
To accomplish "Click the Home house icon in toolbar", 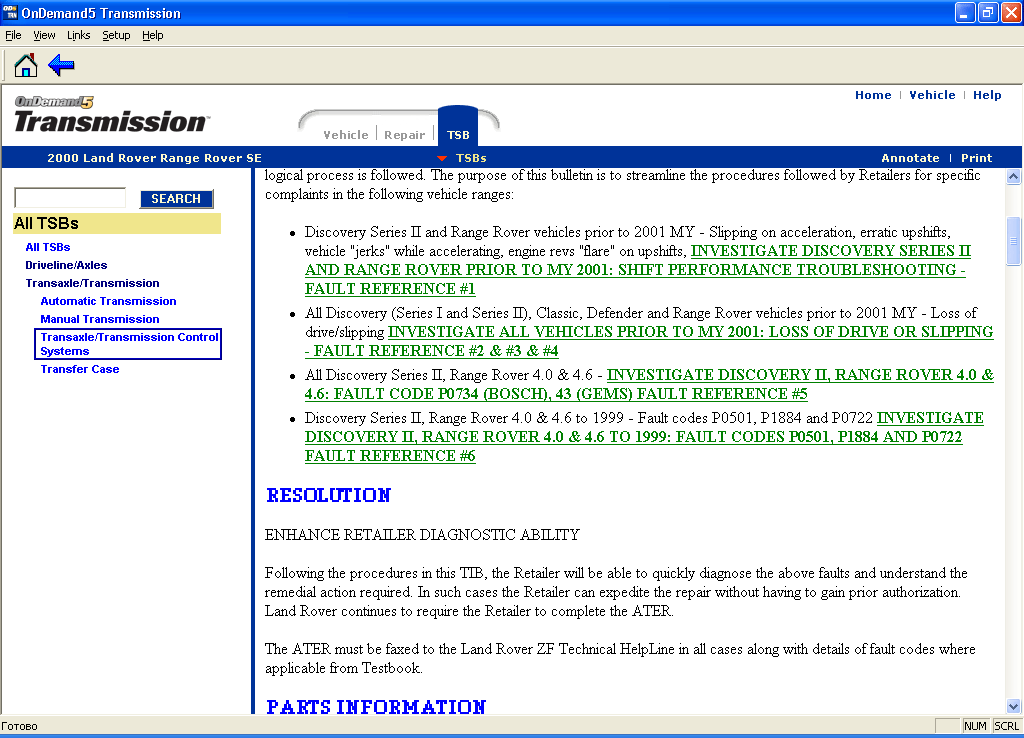I will click(26, 65).
